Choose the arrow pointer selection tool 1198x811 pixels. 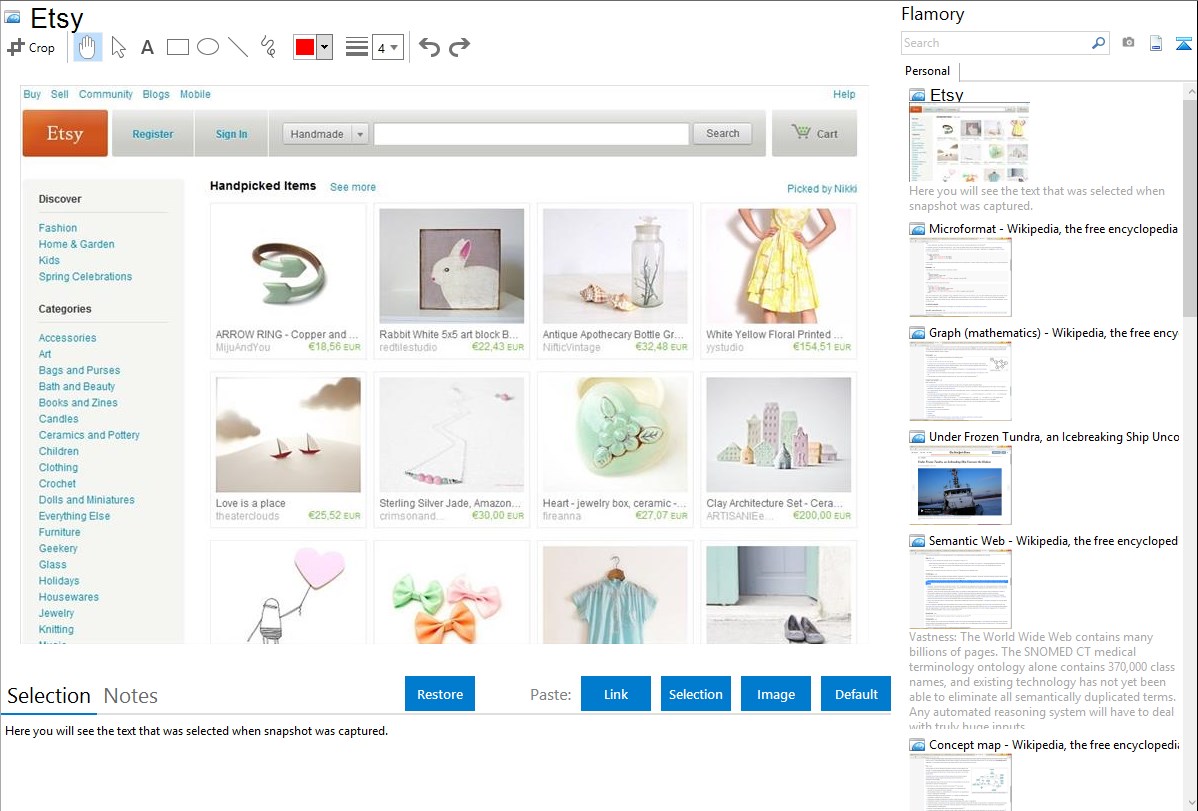click(118, 47)
